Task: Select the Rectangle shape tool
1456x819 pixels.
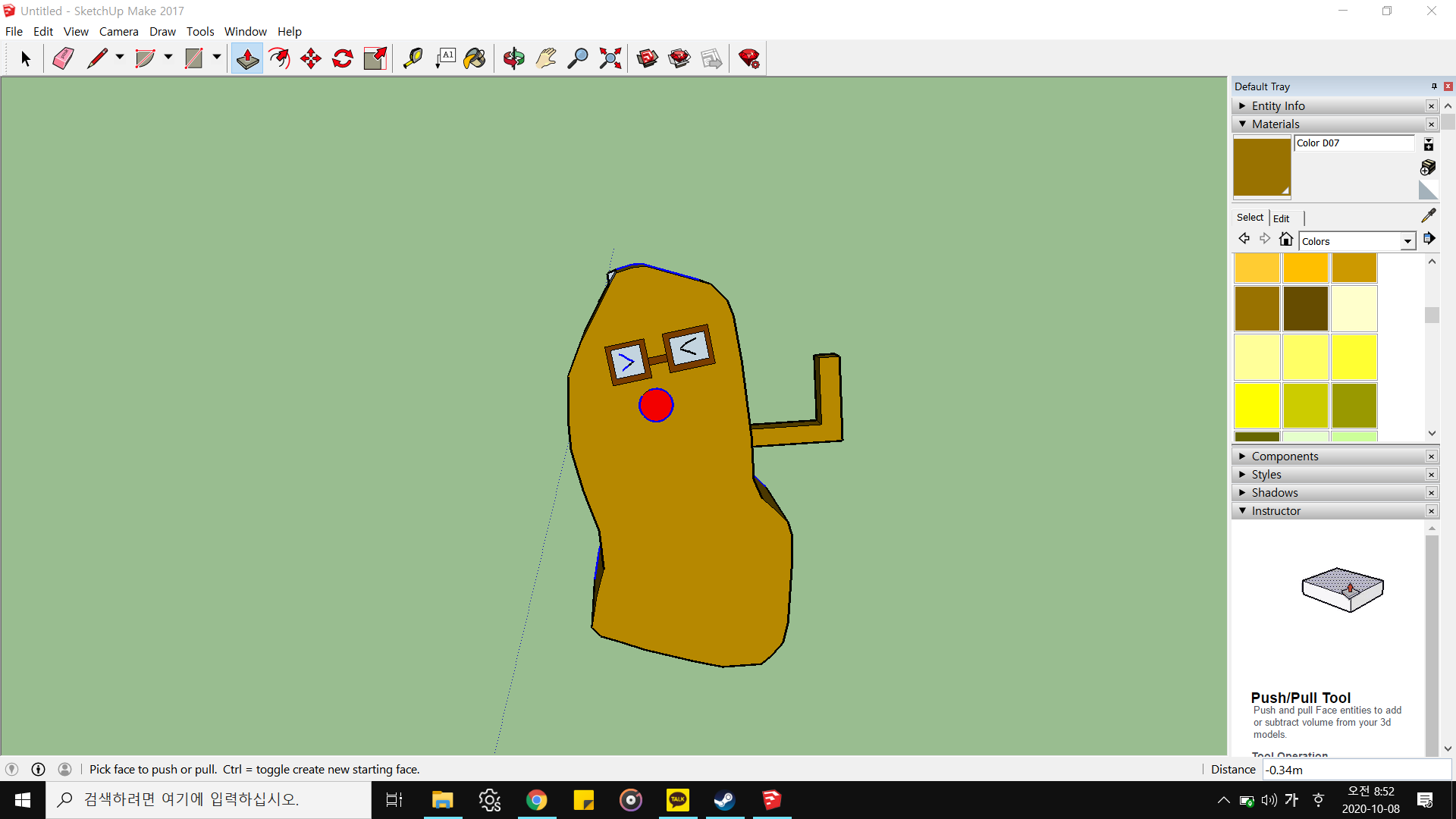Action: point(194,58)
